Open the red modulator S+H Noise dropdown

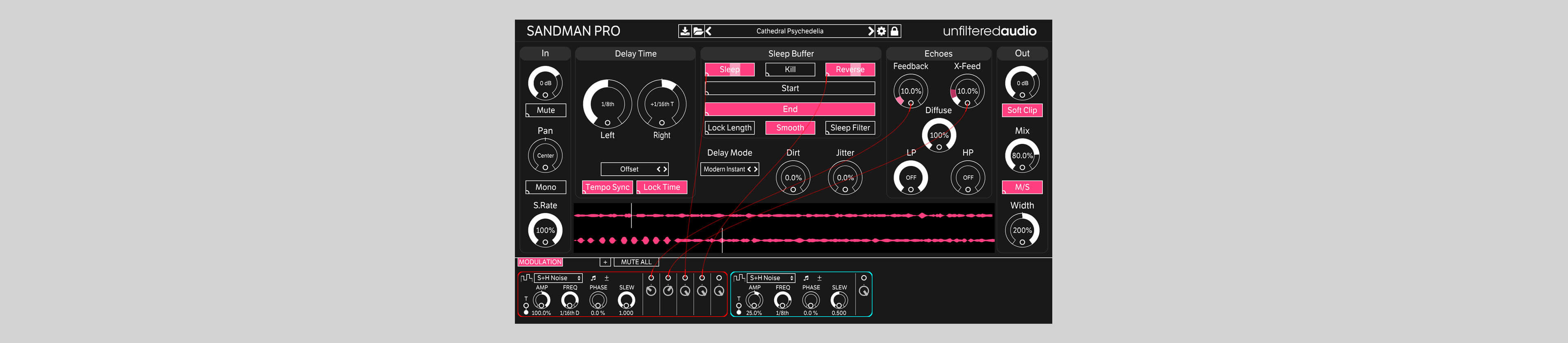pos(557,278)
